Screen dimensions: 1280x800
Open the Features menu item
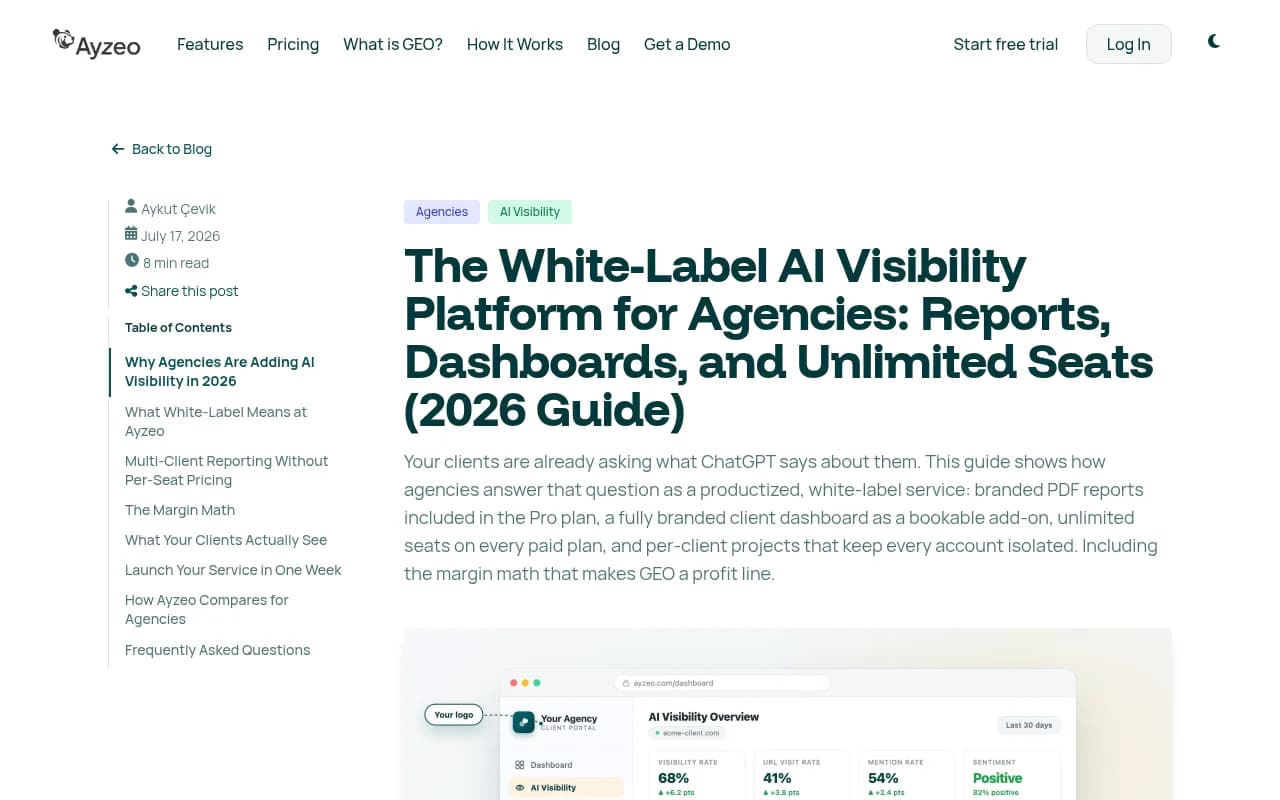(210, 44)
